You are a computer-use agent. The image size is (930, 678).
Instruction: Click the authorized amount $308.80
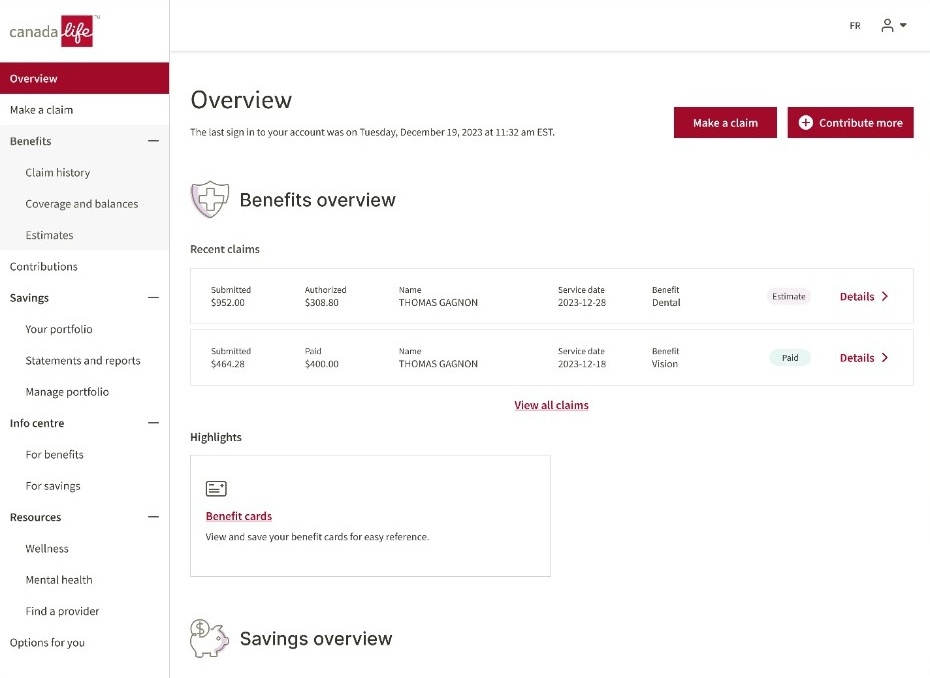coord(321,303)
